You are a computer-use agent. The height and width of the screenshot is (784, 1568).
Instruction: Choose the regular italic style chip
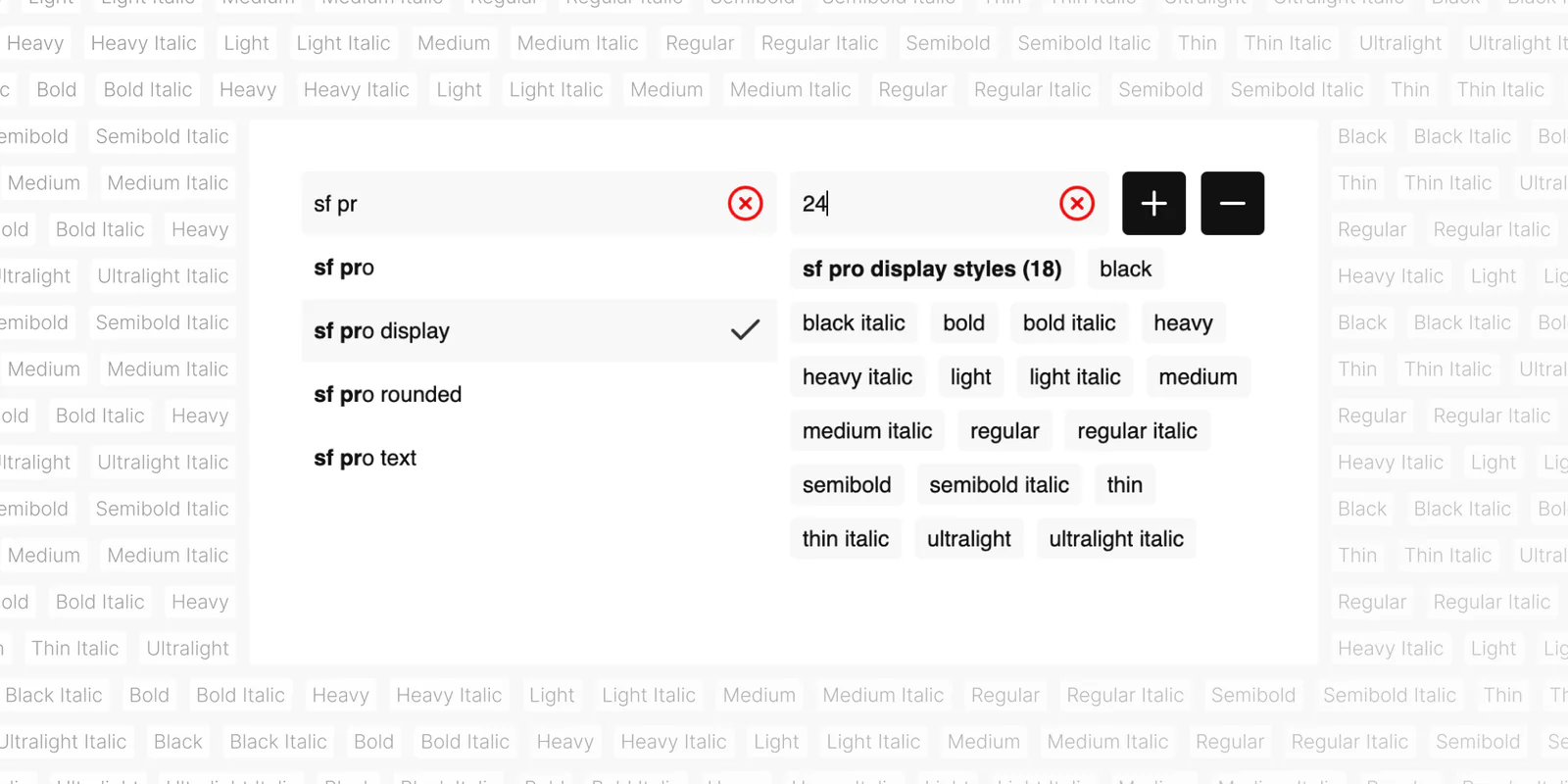pyautogui.click(x=1137, y=430)
